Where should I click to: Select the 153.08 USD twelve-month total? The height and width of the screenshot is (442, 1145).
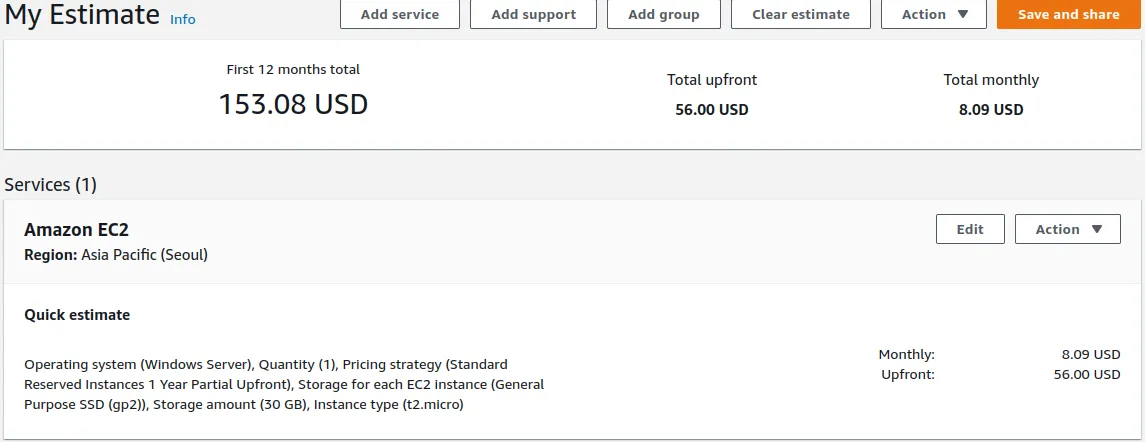tap(293, 104)
